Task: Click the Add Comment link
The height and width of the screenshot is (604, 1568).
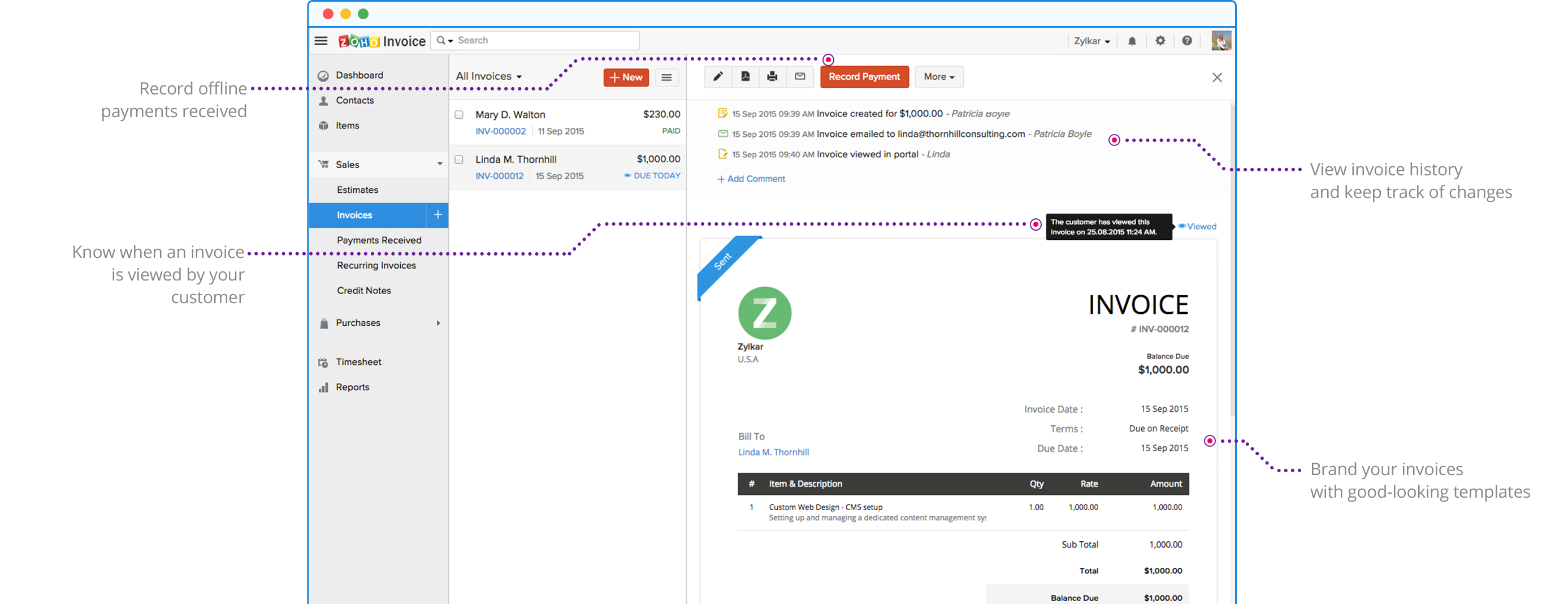Action: tap(751, 179)
